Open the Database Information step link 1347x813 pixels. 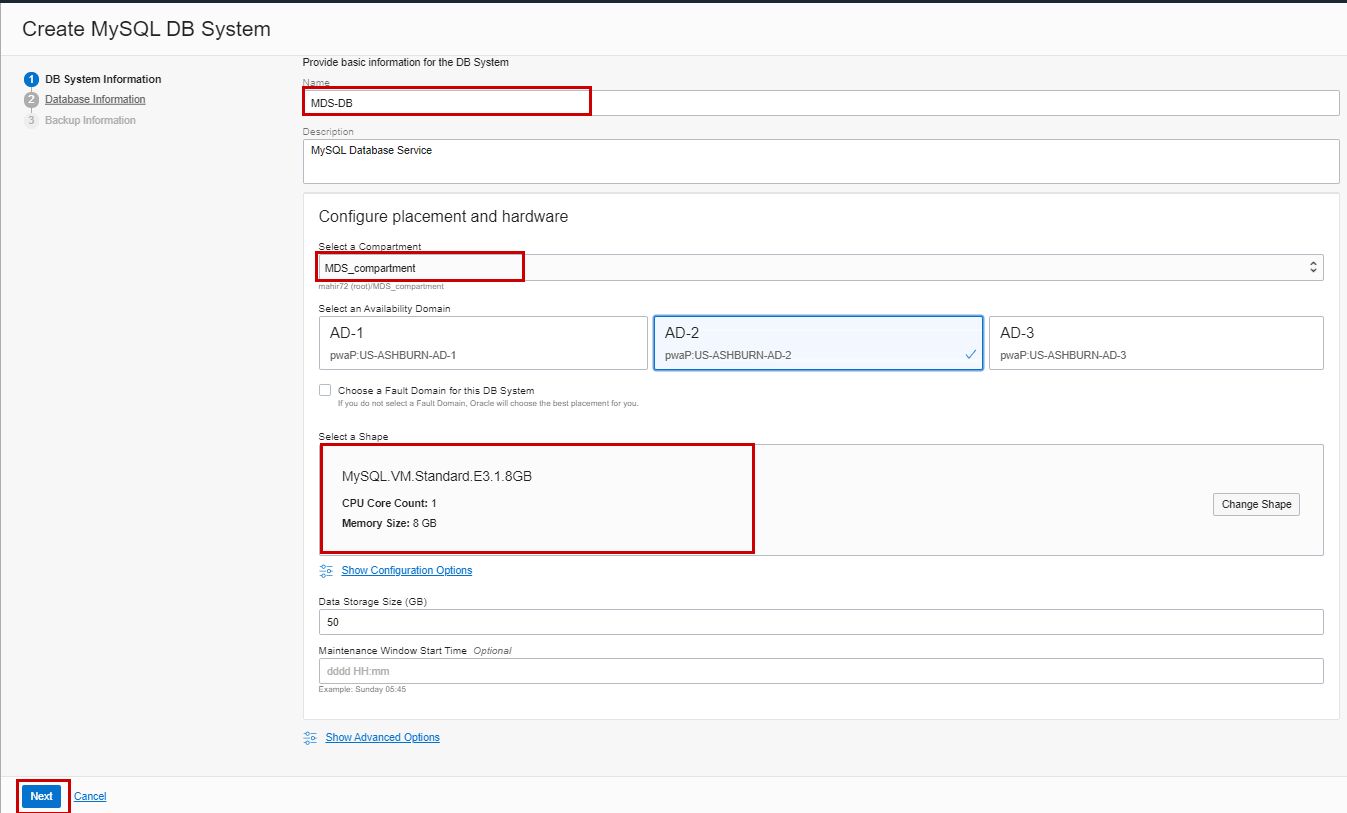[95, 99]
